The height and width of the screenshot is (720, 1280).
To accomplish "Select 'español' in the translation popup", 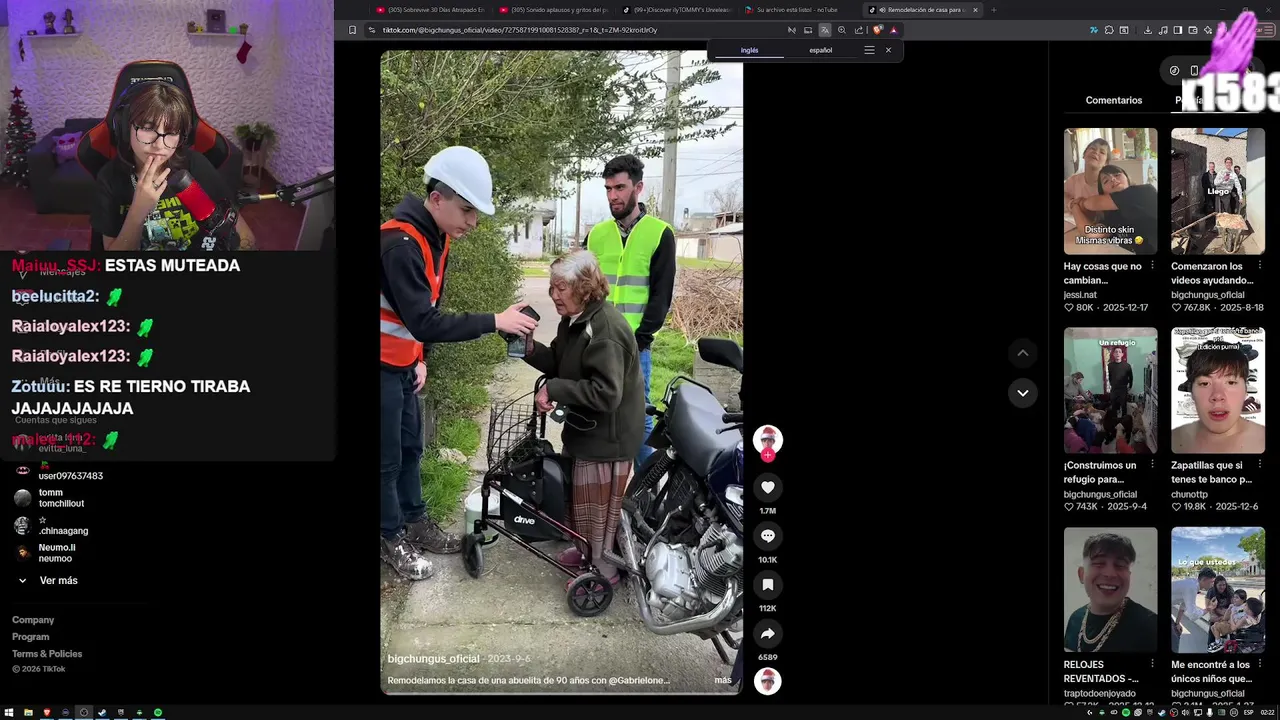I will [x=820, y=50].
